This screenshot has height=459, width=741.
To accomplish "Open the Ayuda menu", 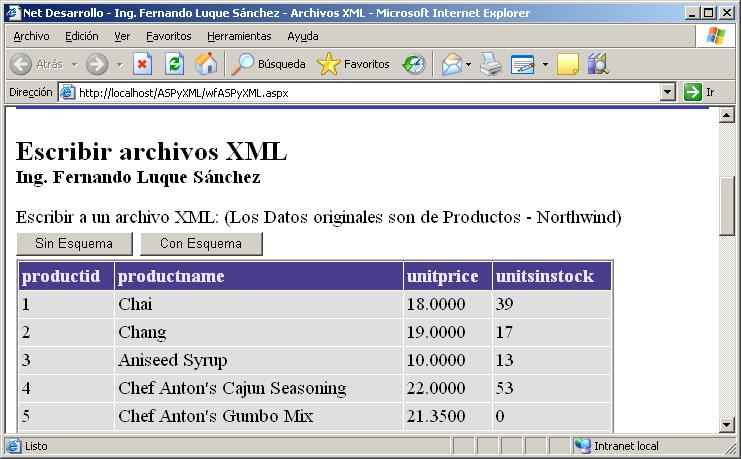I will click(x=303, y=36).
